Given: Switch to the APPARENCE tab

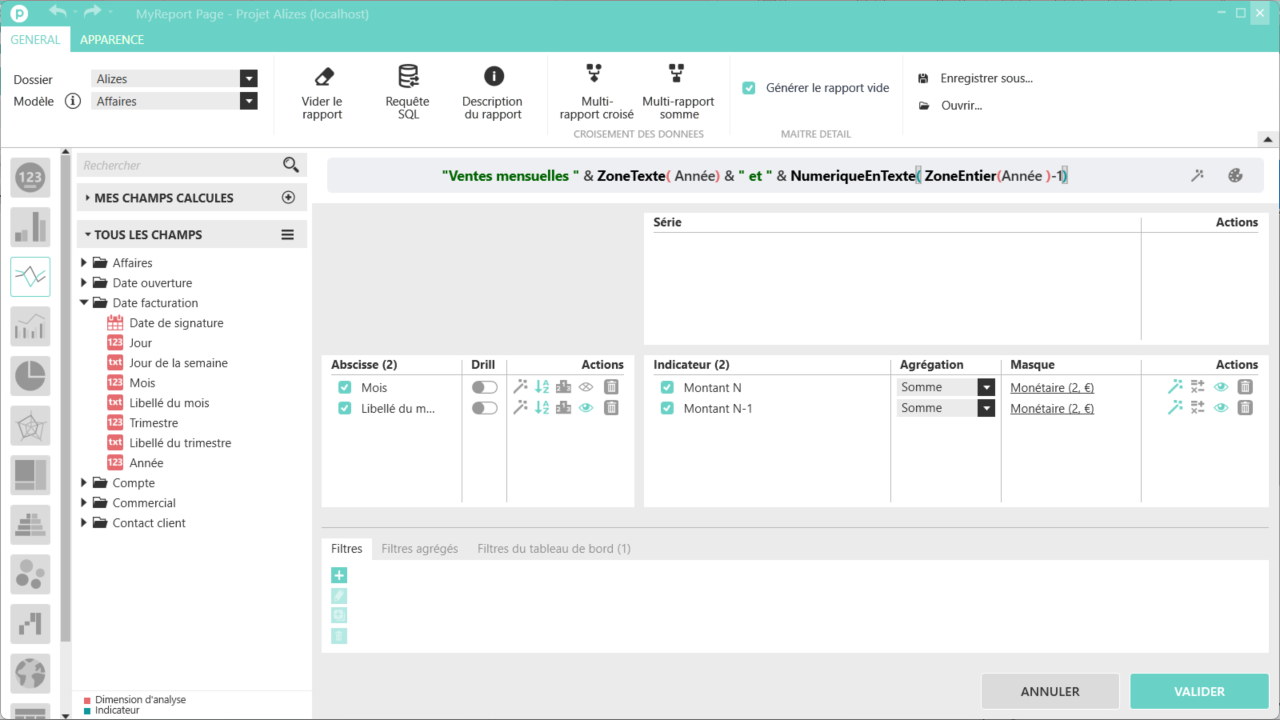Looking at the screenshot, I should (x=112, y=40).
